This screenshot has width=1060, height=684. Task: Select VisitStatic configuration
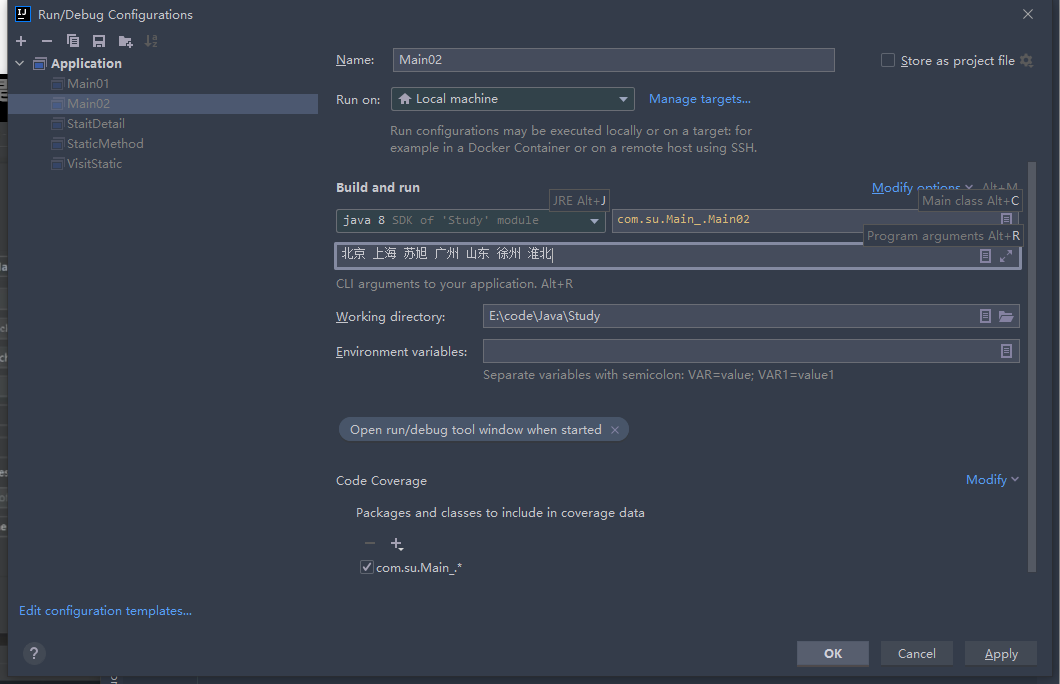point(94,164)
